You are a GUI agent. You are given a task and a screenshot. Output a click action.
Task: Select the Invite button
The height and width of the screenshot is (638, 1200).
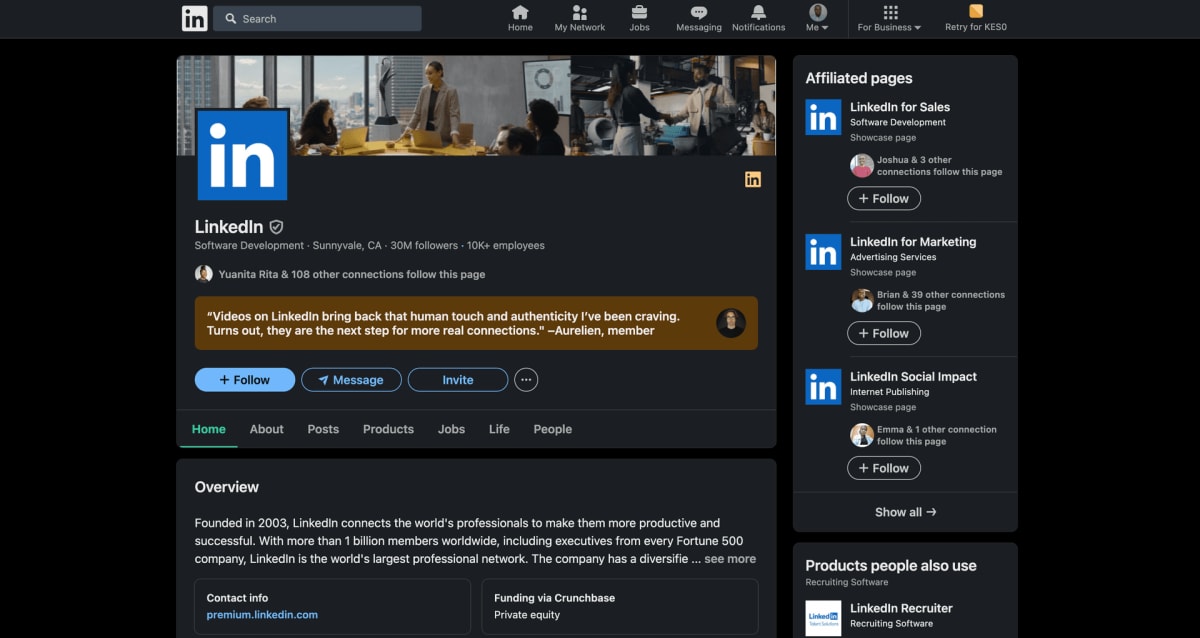pyautogui.click(x=458, y=380)
